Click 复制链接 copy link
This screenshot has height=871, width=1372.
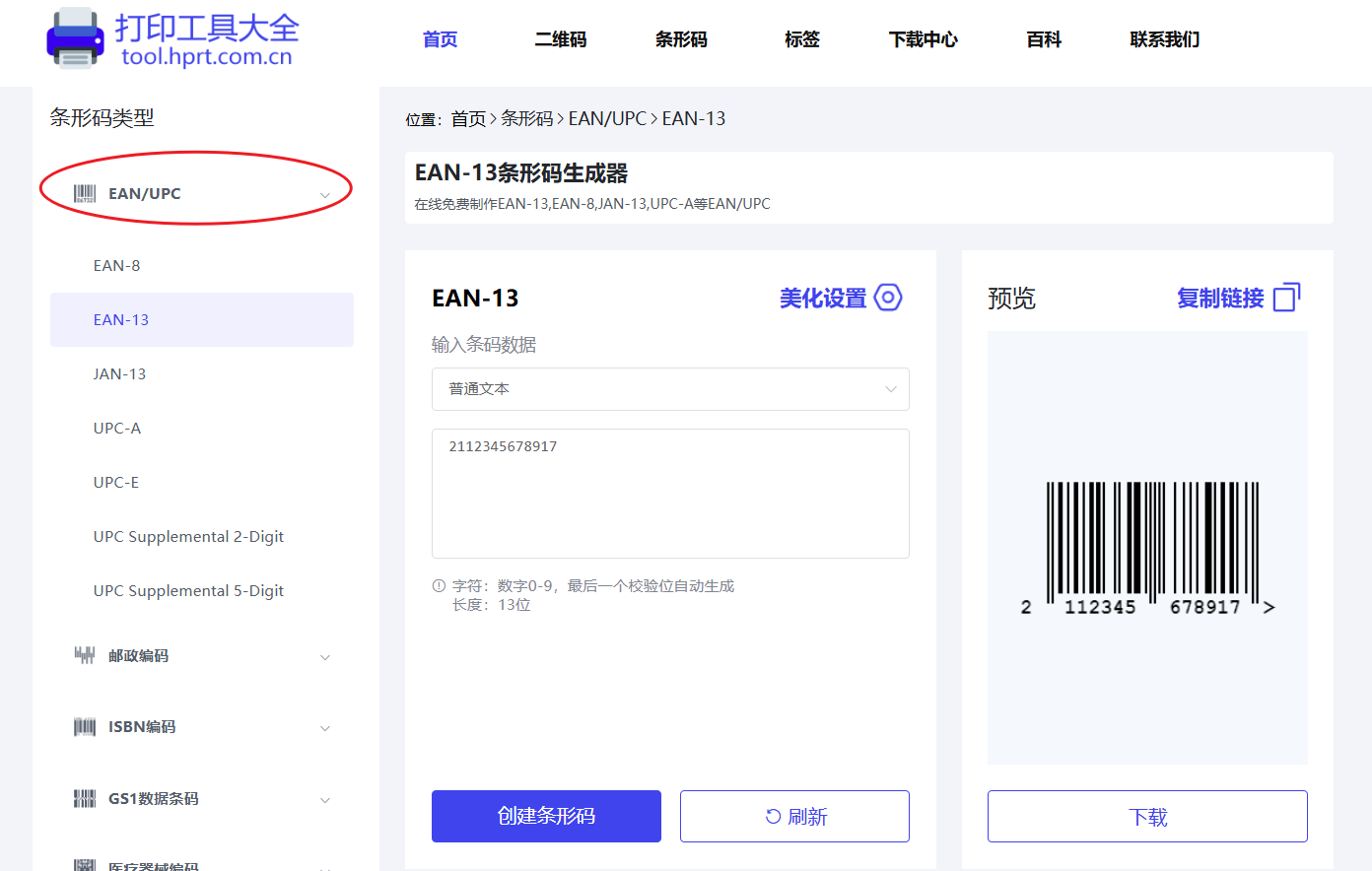coord(1220,298)
